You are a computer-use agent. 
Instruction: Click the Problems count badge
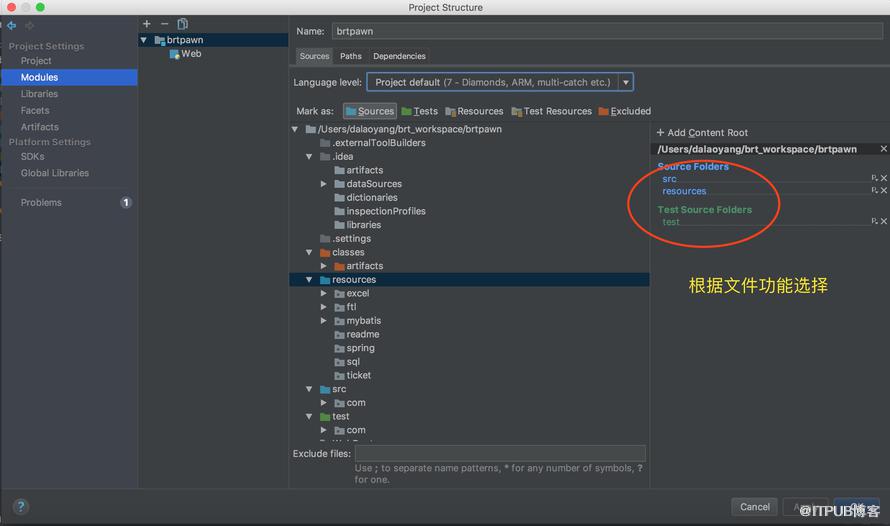click(126, 203)
